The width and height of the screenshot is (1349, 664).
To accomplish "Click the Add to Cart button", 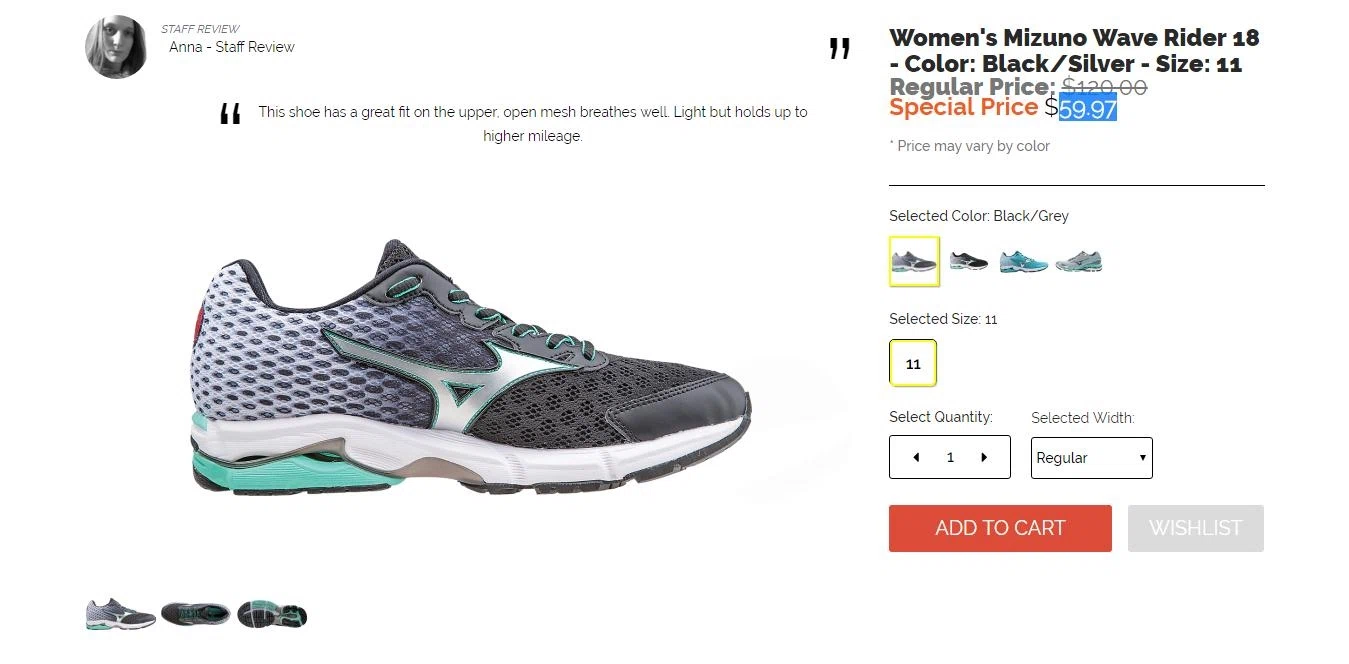I will pyautogui.click(x=1000, y=528).
